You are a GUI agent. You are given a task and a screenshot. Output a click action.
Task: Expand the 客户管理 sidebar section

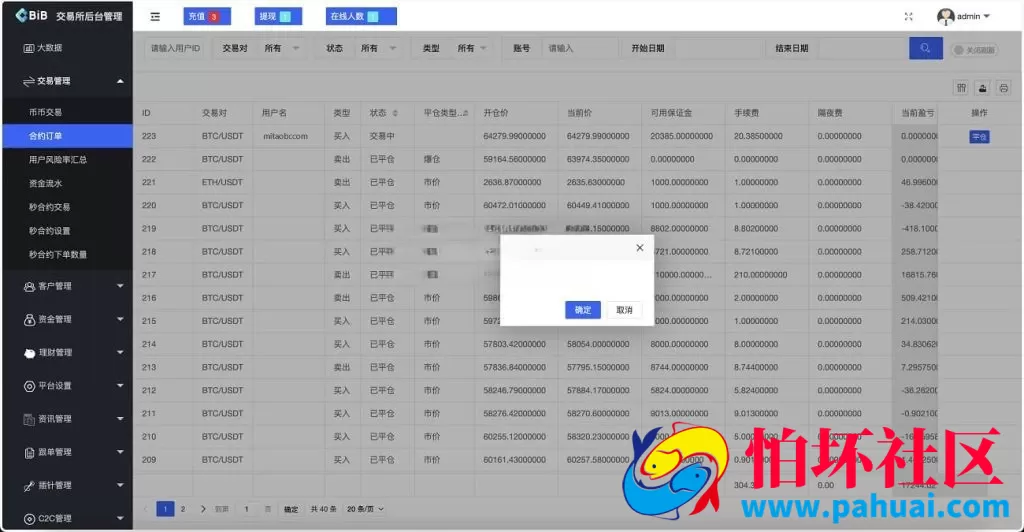coord(67,286)
